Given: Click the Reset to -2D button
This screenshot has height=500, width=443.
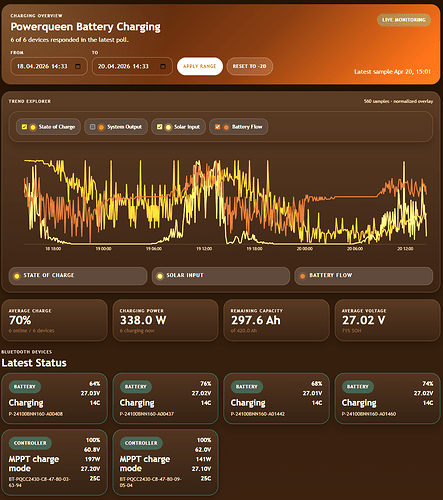Looking at the screenshot, I should (250, 66).
